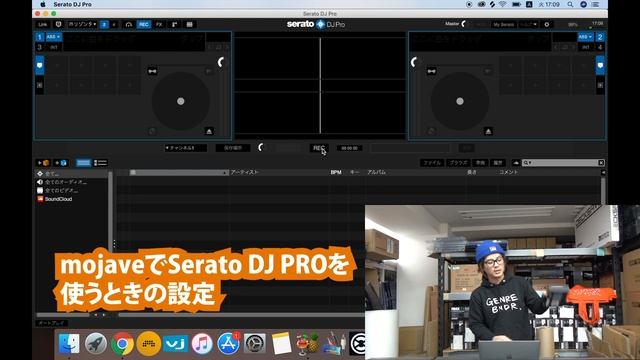Open Google Chrome from the Dock
The width and height of the screenshot is (640, 360).
coord(122,344)
